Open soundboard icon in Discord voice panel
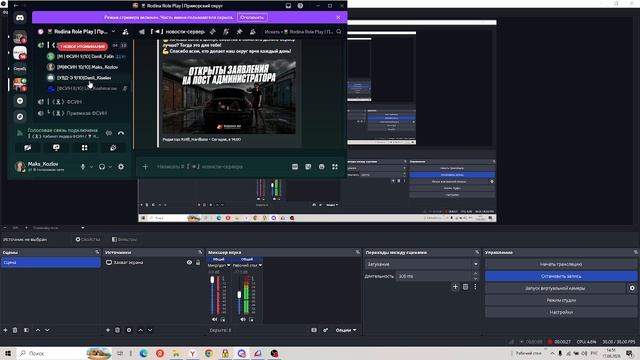This screenshot has width=640, height=360. tap(113, 148)
